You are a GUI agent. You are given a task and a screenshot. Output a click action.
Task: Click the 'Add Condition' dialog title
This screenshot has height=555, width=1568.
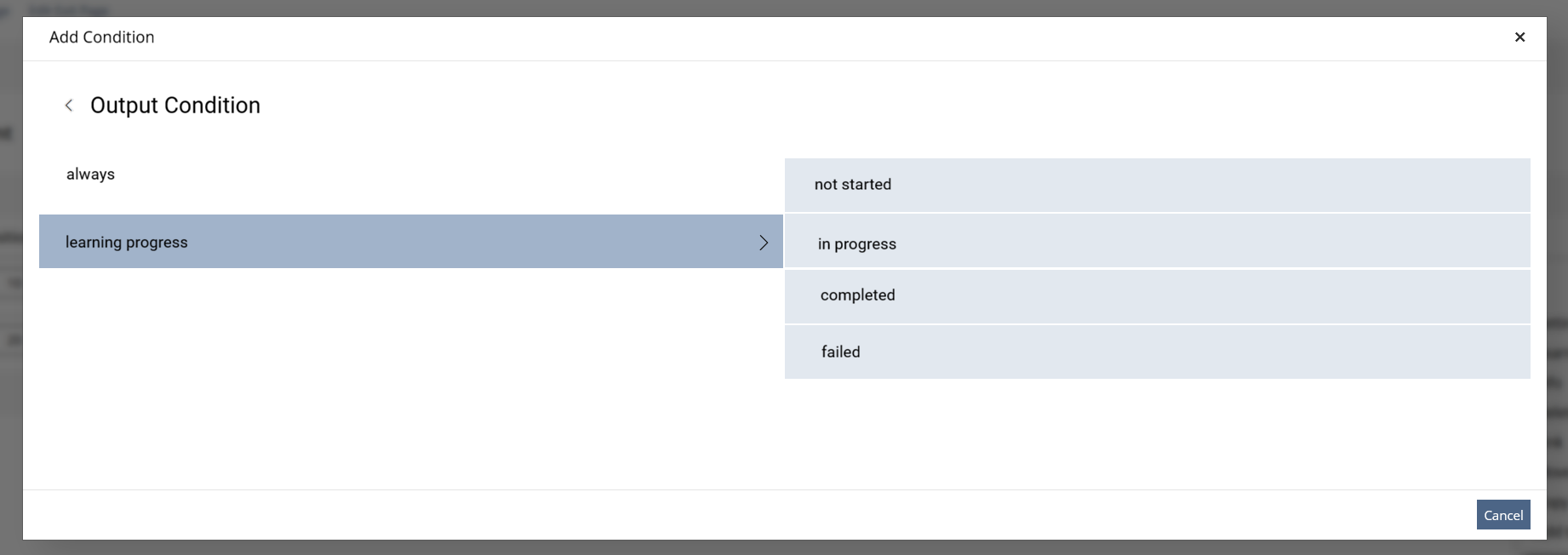(102, 37)
